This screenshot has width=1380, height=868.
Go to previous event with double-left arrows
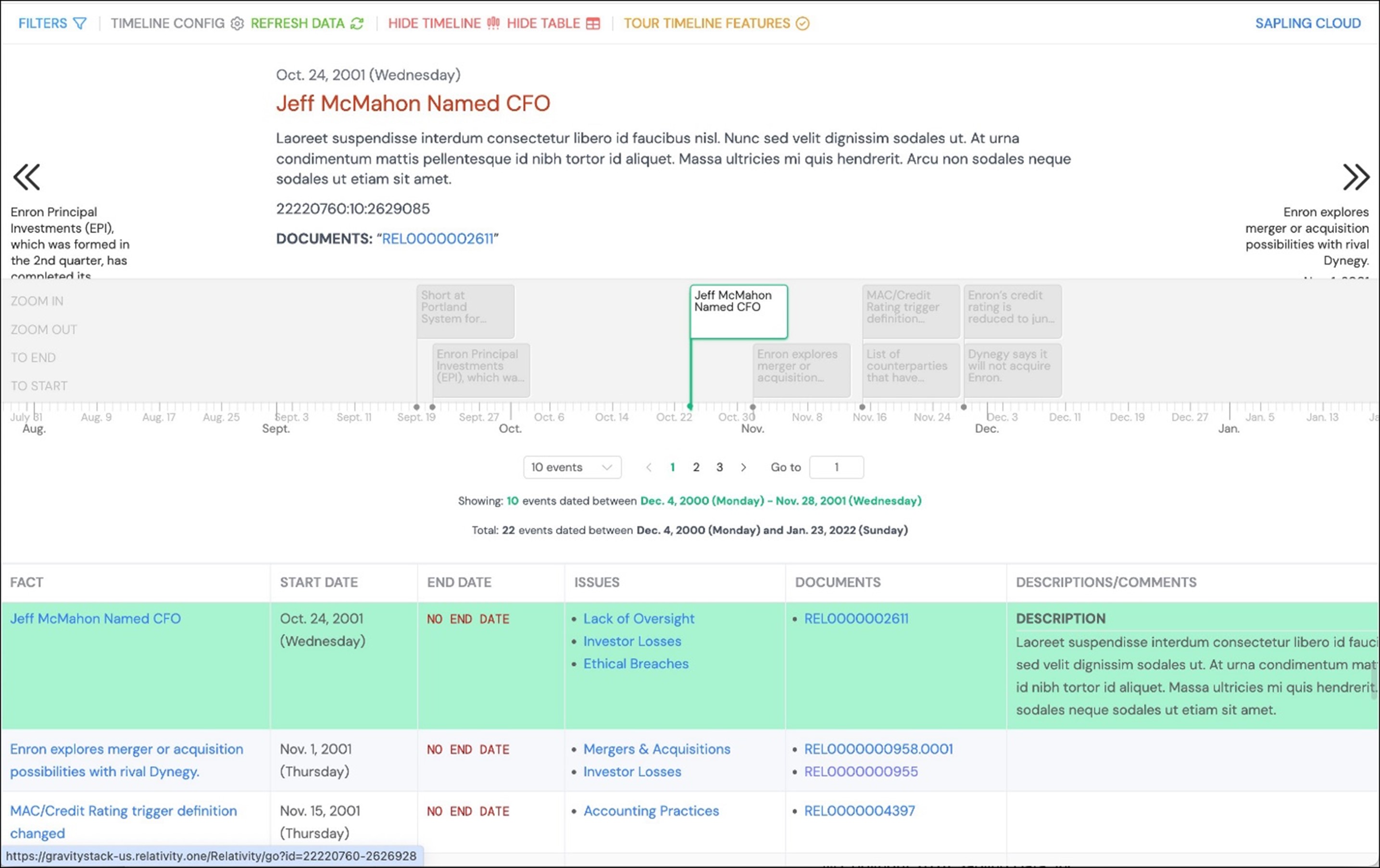click(x=26, y=176)
